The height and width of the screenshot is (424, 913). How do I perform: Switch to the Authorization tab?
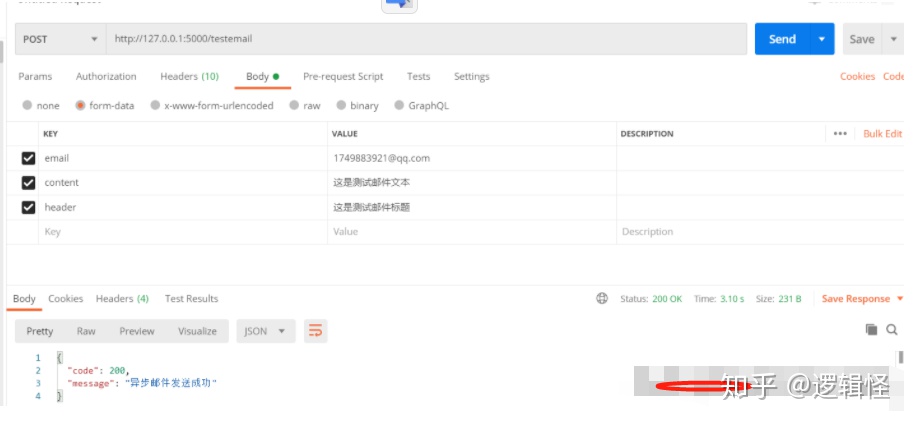(x=106, y=76)
